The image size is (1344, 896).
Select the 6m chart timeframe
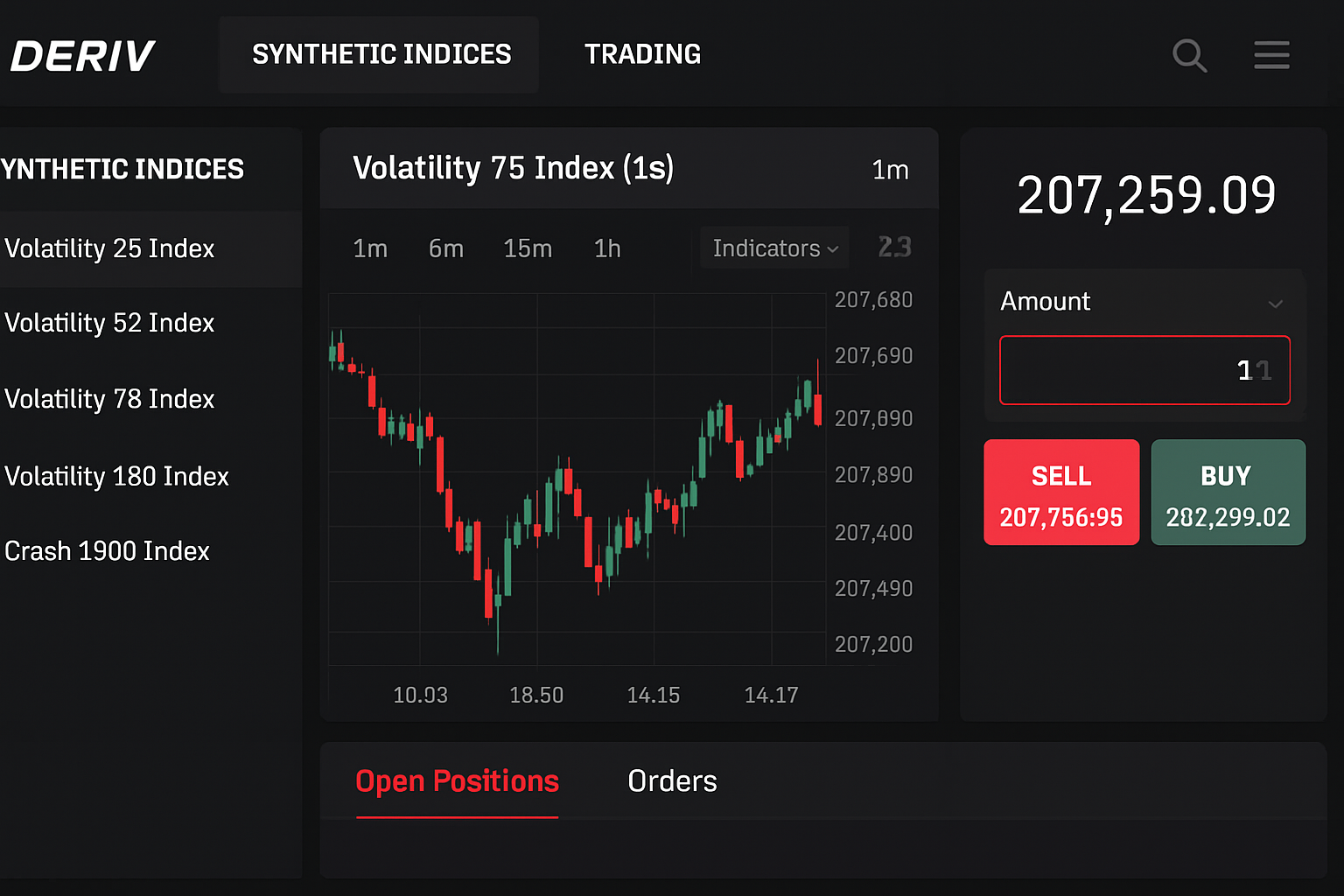tap(446, 248)
